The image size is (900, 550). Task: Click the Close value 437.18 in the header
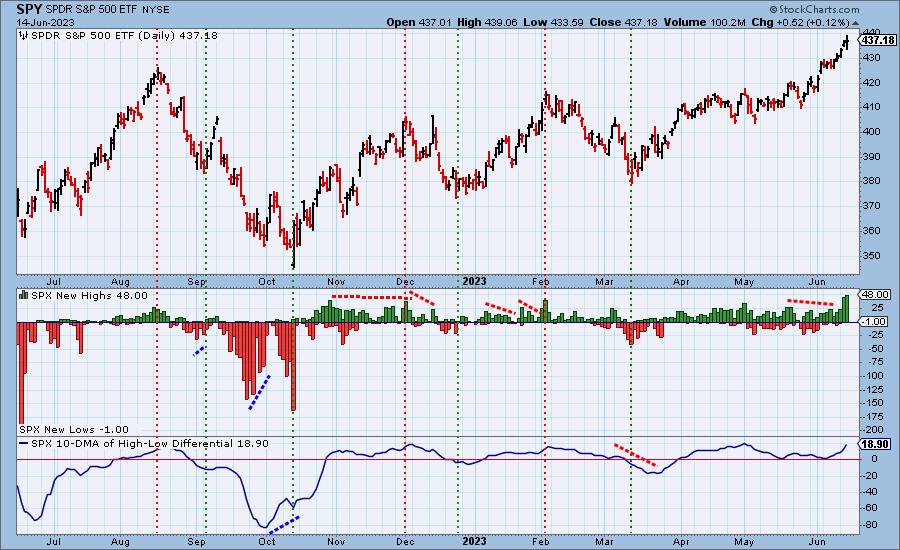[x=641, y=22]
